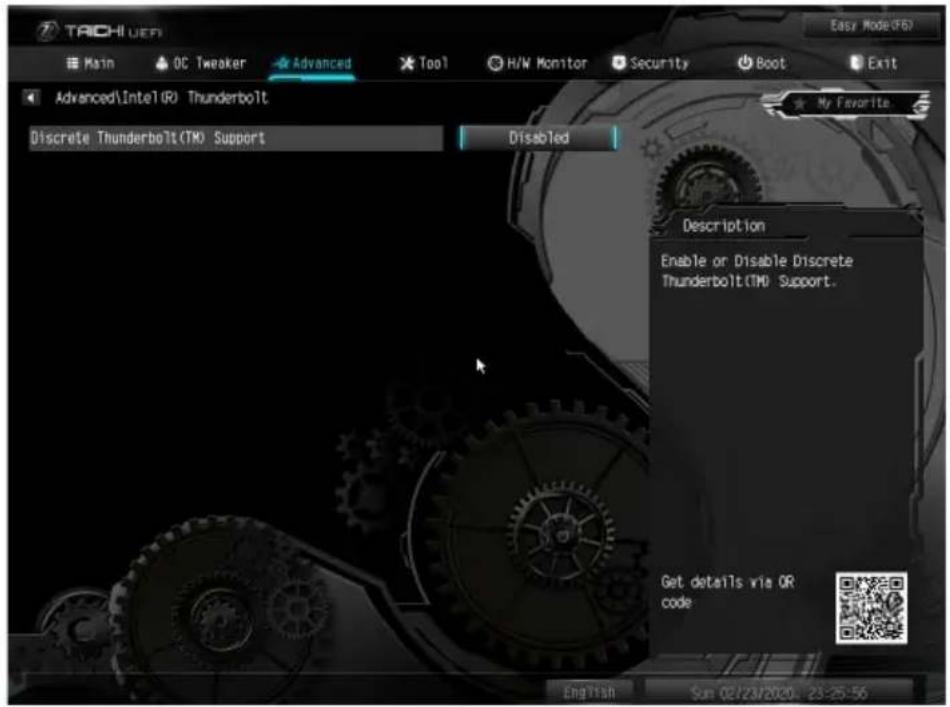Click the Get details via QR code text
950x707 pixels.
pos(727,592)
